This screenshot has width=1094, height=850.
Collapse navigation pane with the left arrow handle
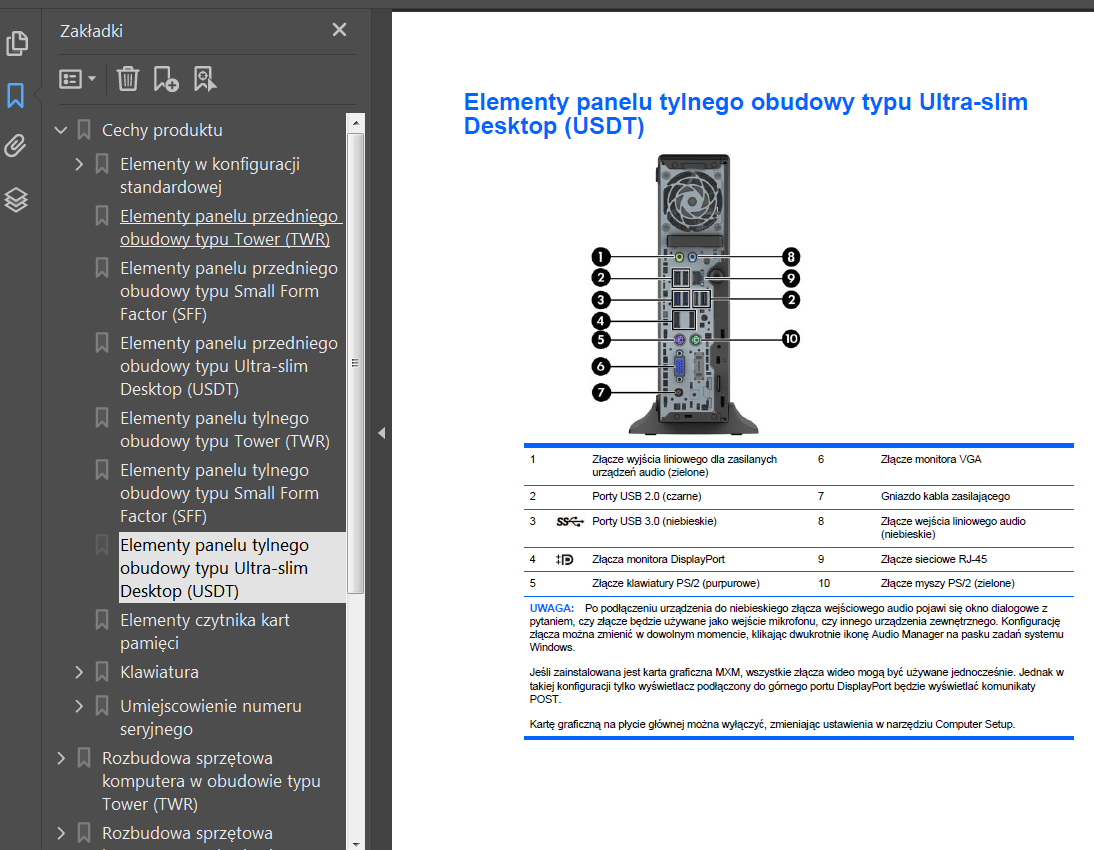coord(382,433)
